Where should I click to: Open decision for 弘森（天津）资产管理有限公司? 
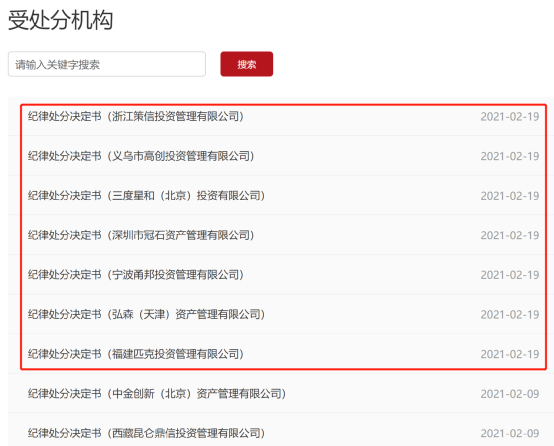[x=146, y=314]
